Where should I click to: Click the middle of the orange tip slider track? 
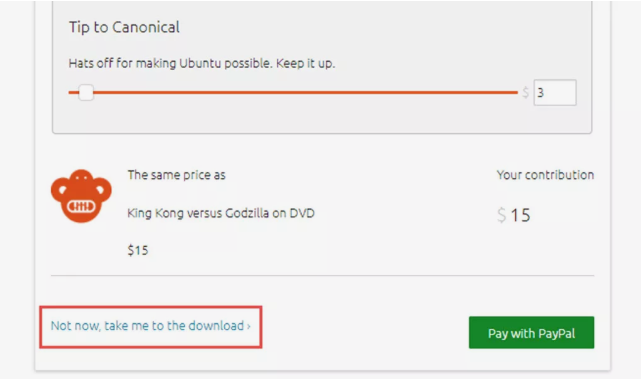tap(293, 92)
